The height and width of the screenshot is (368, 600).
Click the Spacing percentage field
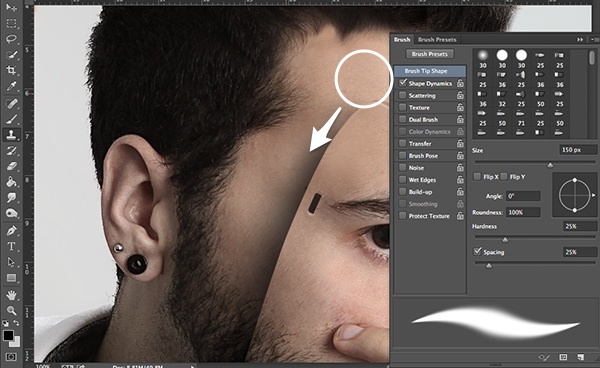coord(580,252)
